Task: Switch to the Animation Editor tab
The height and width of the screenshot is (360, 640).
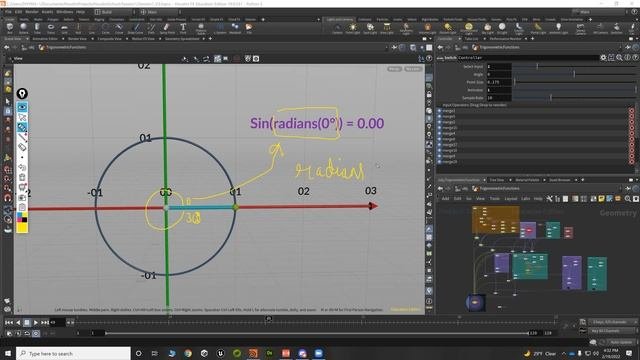Action: click(45, 39)
